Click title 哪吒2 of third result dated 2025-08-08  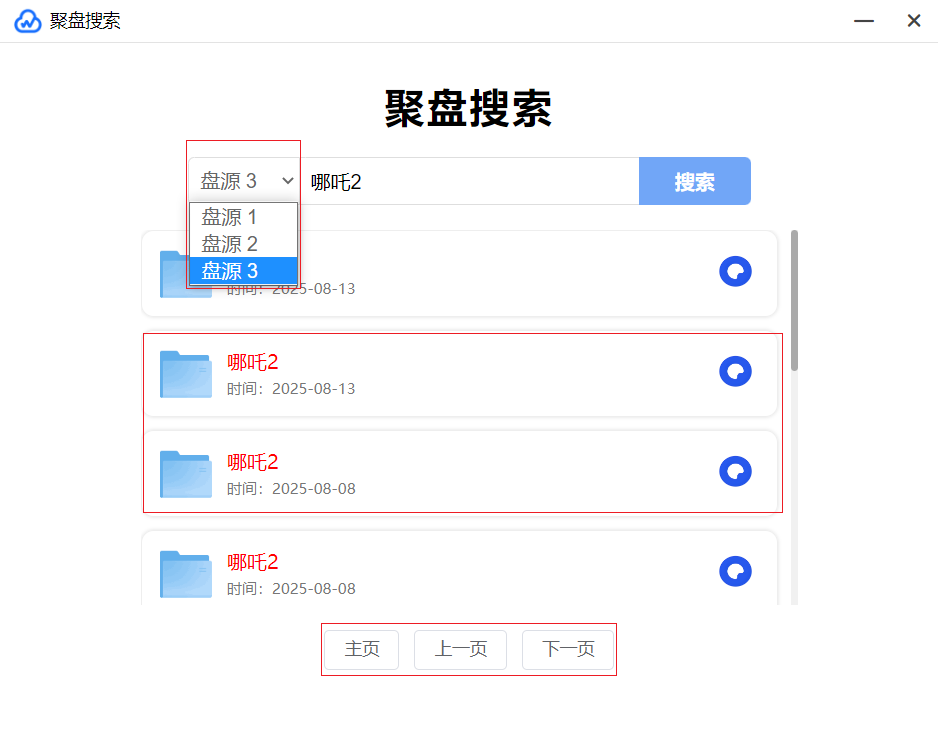pyautogui.click(x=252, y=462)
